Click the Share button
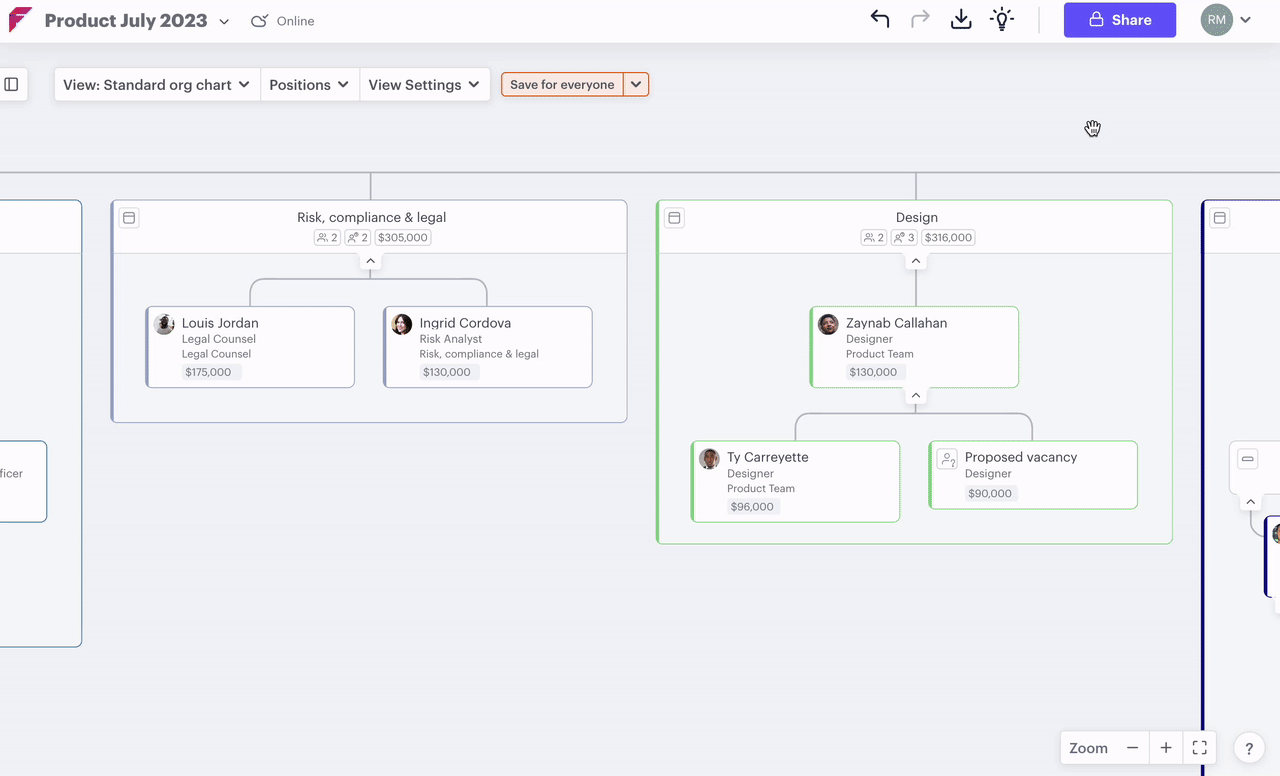This screenshot has width=1280, height=776. click(1119, 20)
